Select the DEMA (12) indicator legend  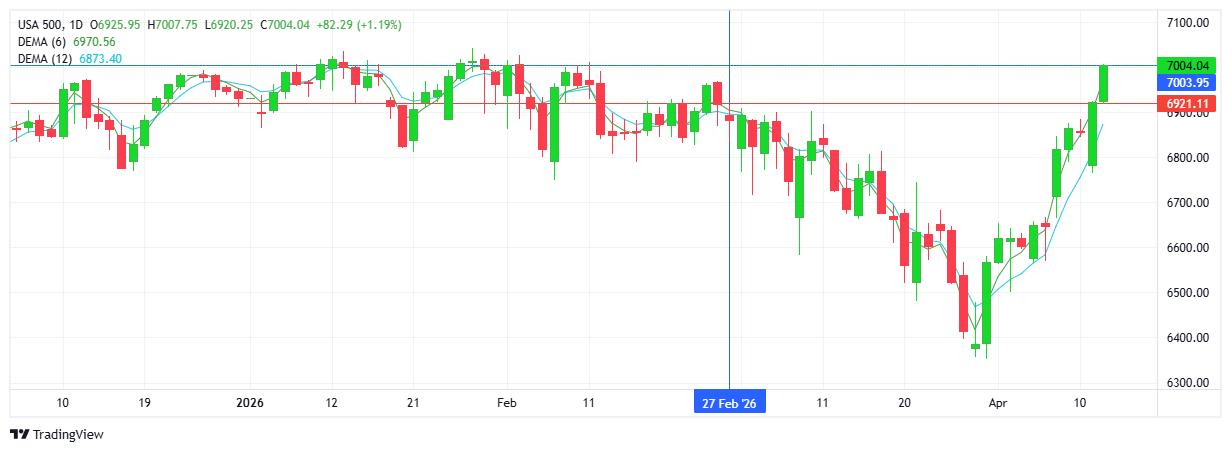[x=45, y=59]
